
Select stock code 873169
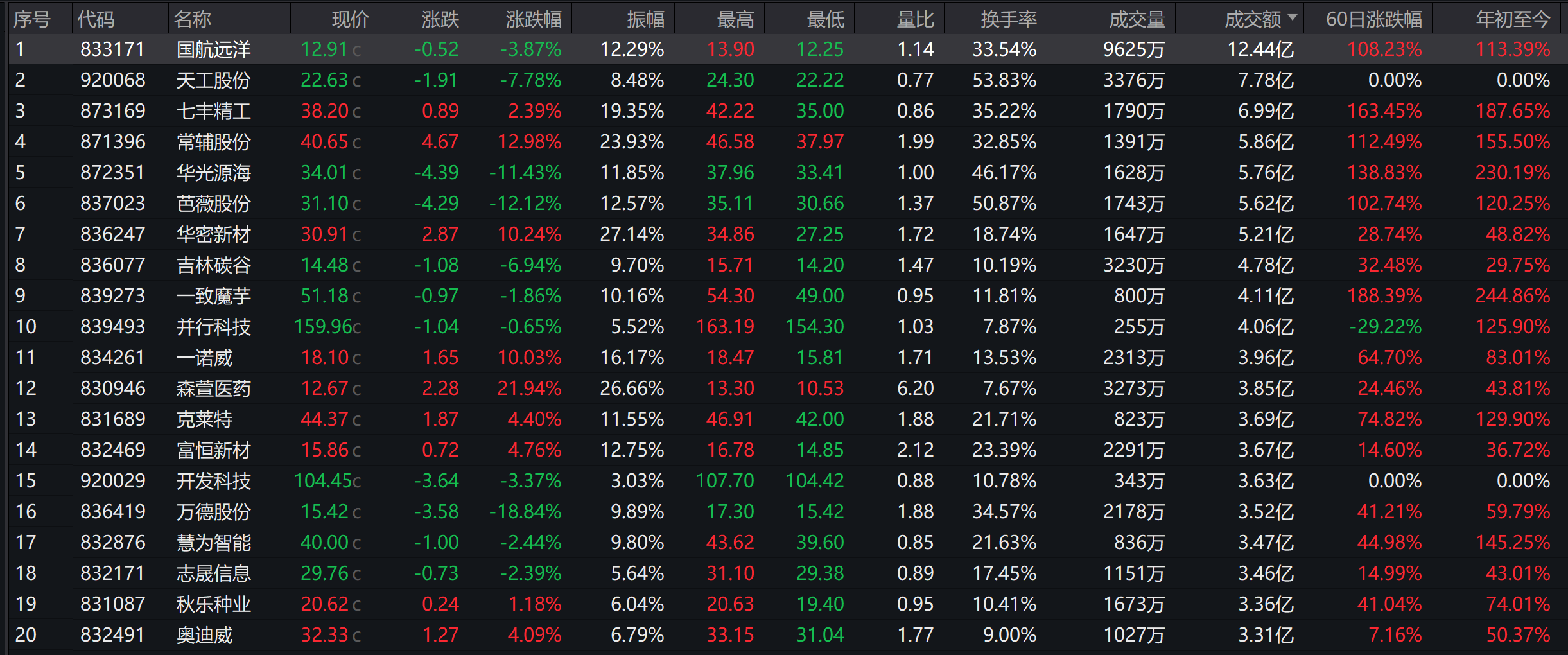click(x=113, y=111)
